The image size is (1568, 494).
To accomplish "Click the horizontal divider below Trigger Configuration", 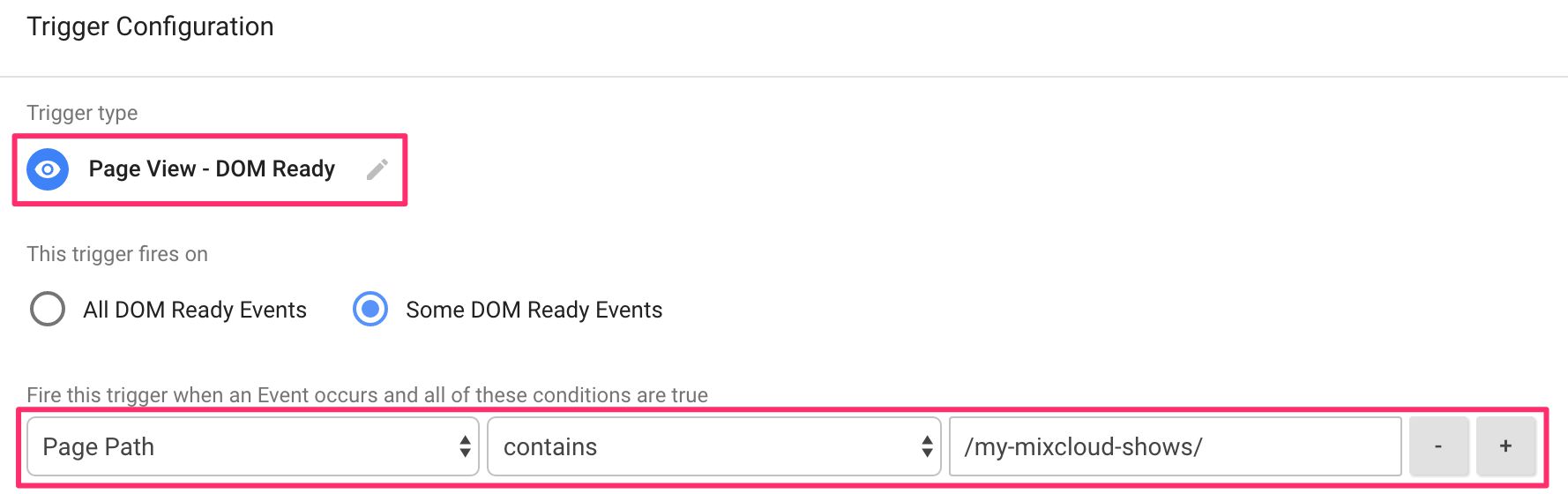I will pos(784,77).
